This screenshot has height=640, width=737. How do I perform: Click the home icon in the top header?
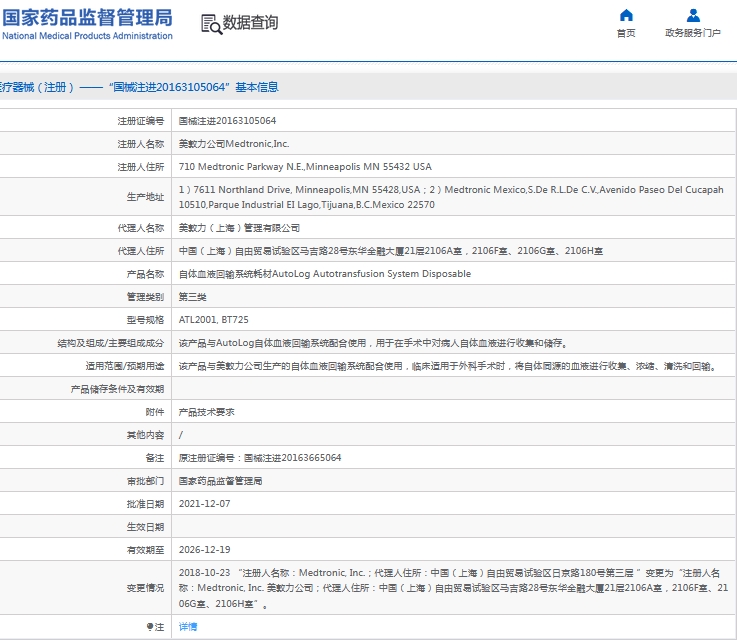[626, 16]
